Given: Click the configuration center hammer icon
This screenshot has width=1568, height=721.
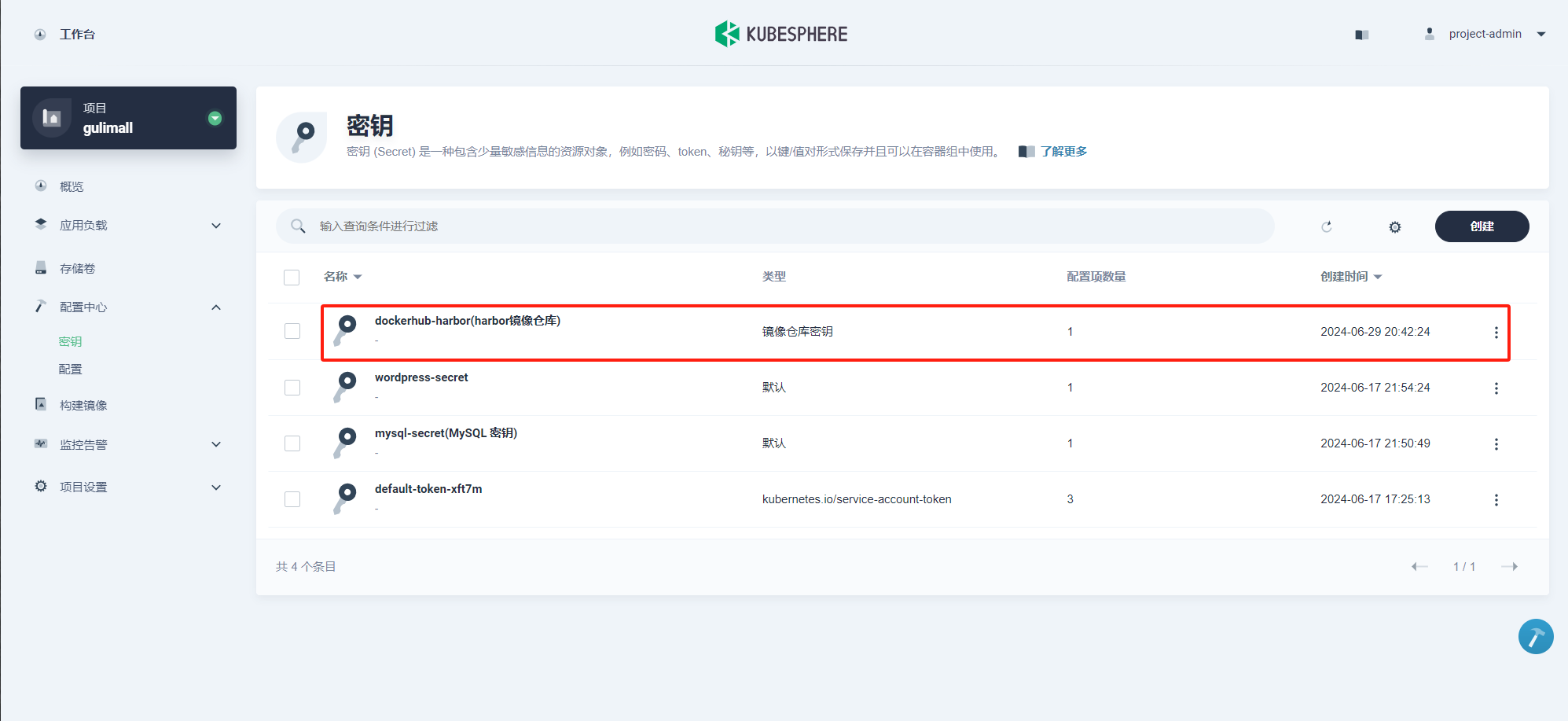Looking at the screenshot, I should (41, 307).
